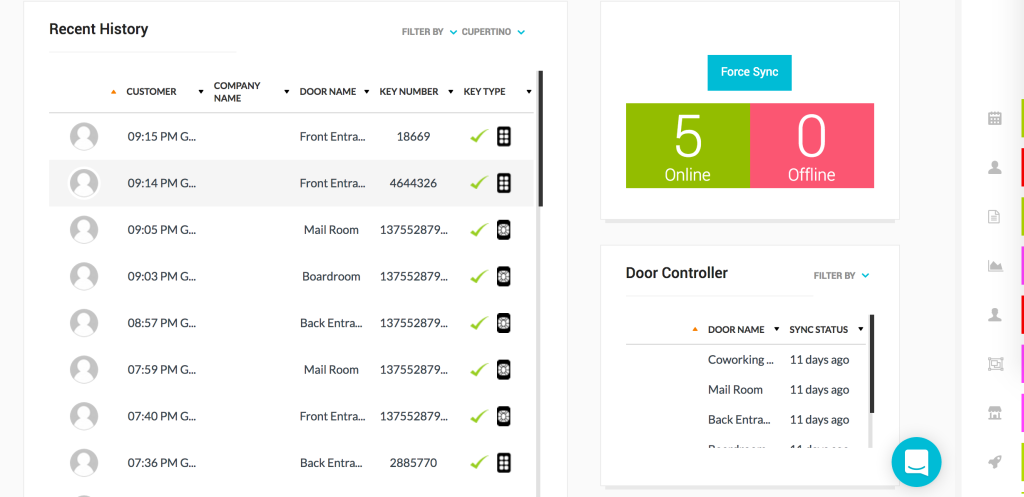Viewport: 1024px width, 497px height.
Task: Click the Recent History table scrollbar
Action: [541, 139]
